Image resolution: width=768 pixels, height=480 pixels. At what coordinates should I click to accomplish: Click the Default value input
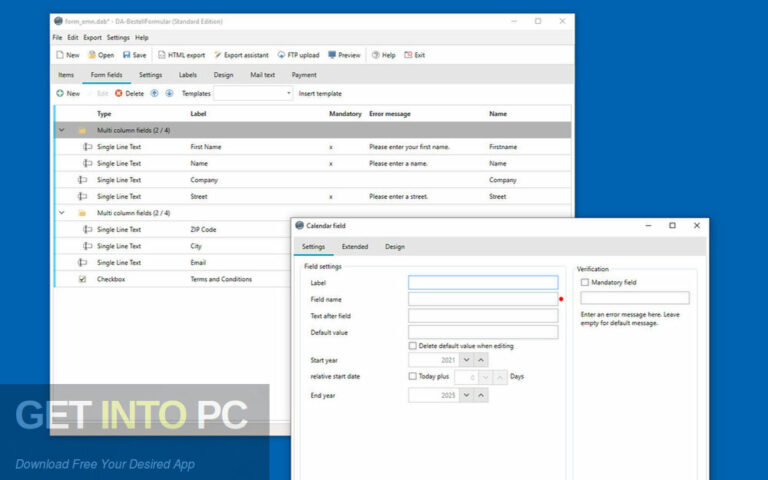coord(483,333)
